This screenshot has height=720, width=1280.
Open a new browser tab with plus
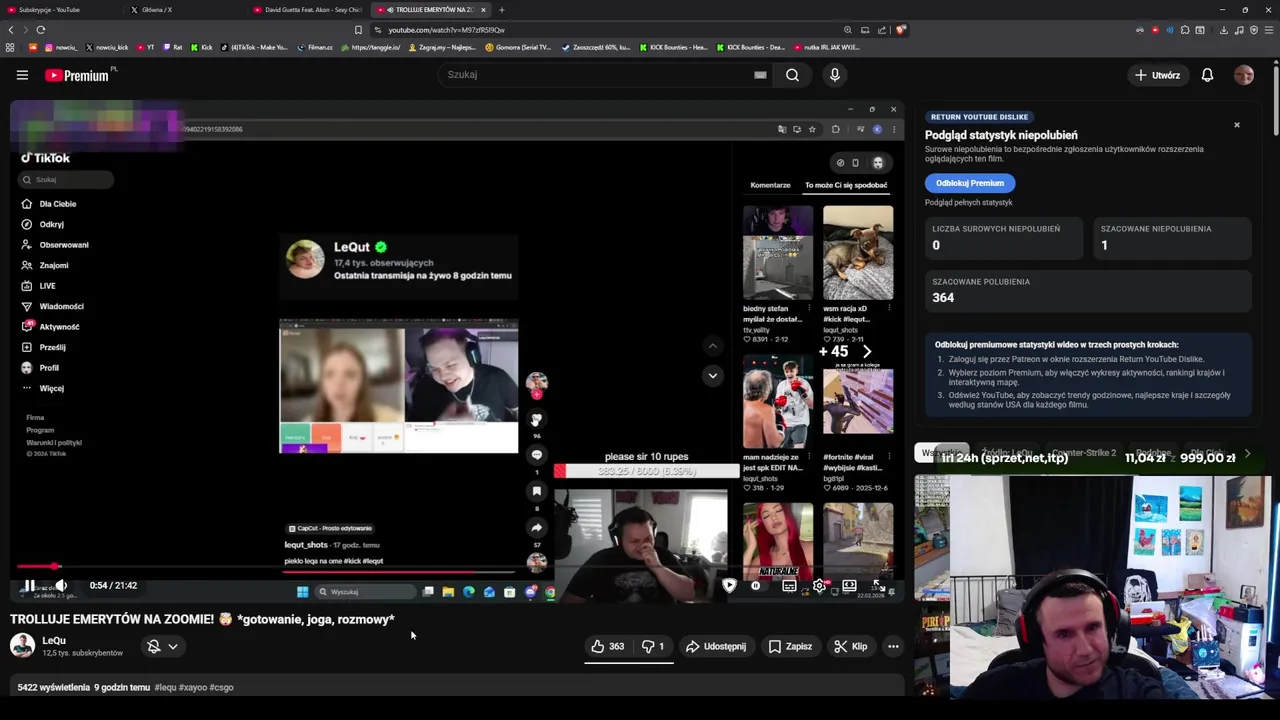click(x=501, y=10)
